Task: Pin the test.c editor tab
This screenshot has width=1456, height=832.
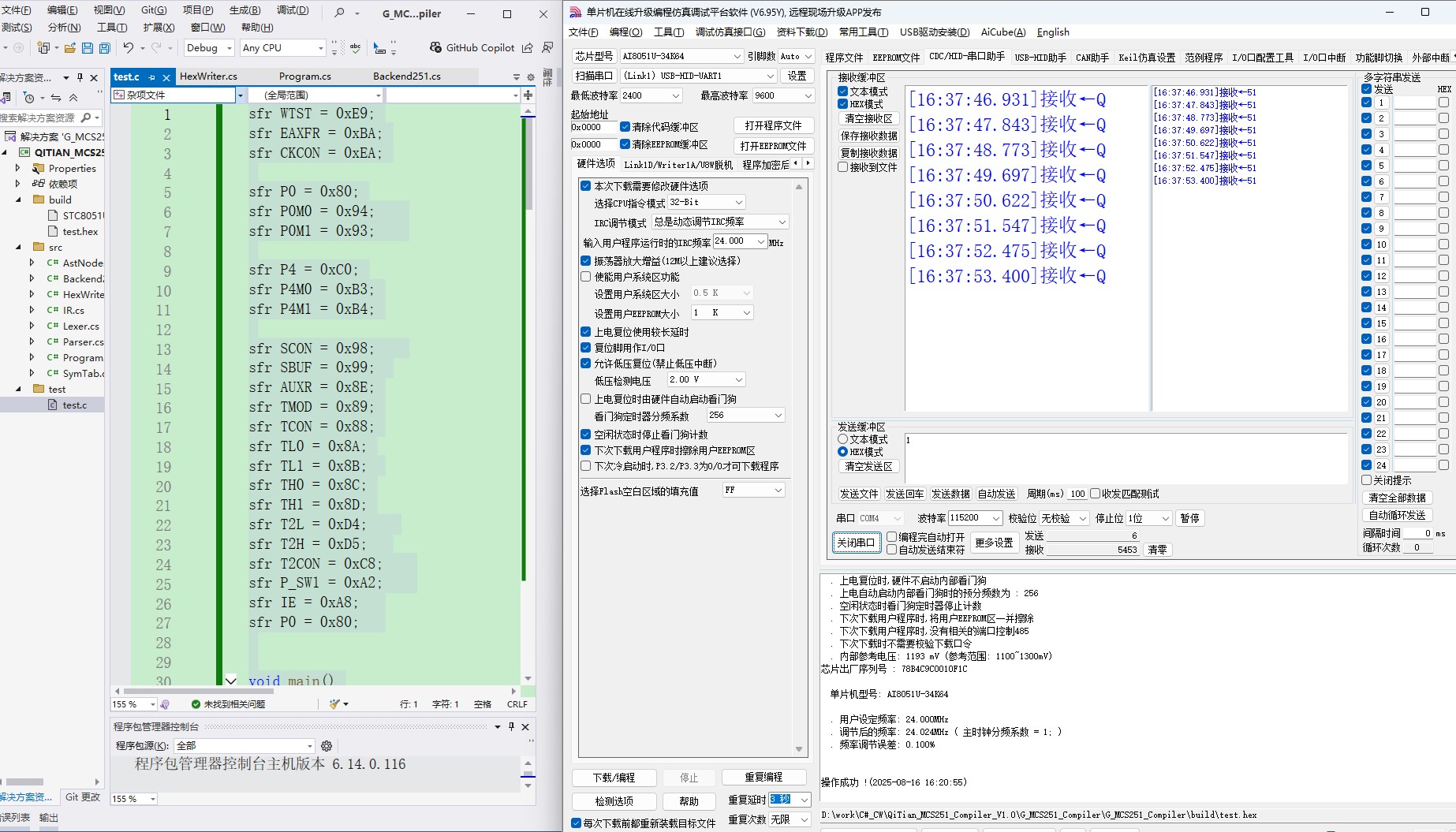Action: (151, 77)
